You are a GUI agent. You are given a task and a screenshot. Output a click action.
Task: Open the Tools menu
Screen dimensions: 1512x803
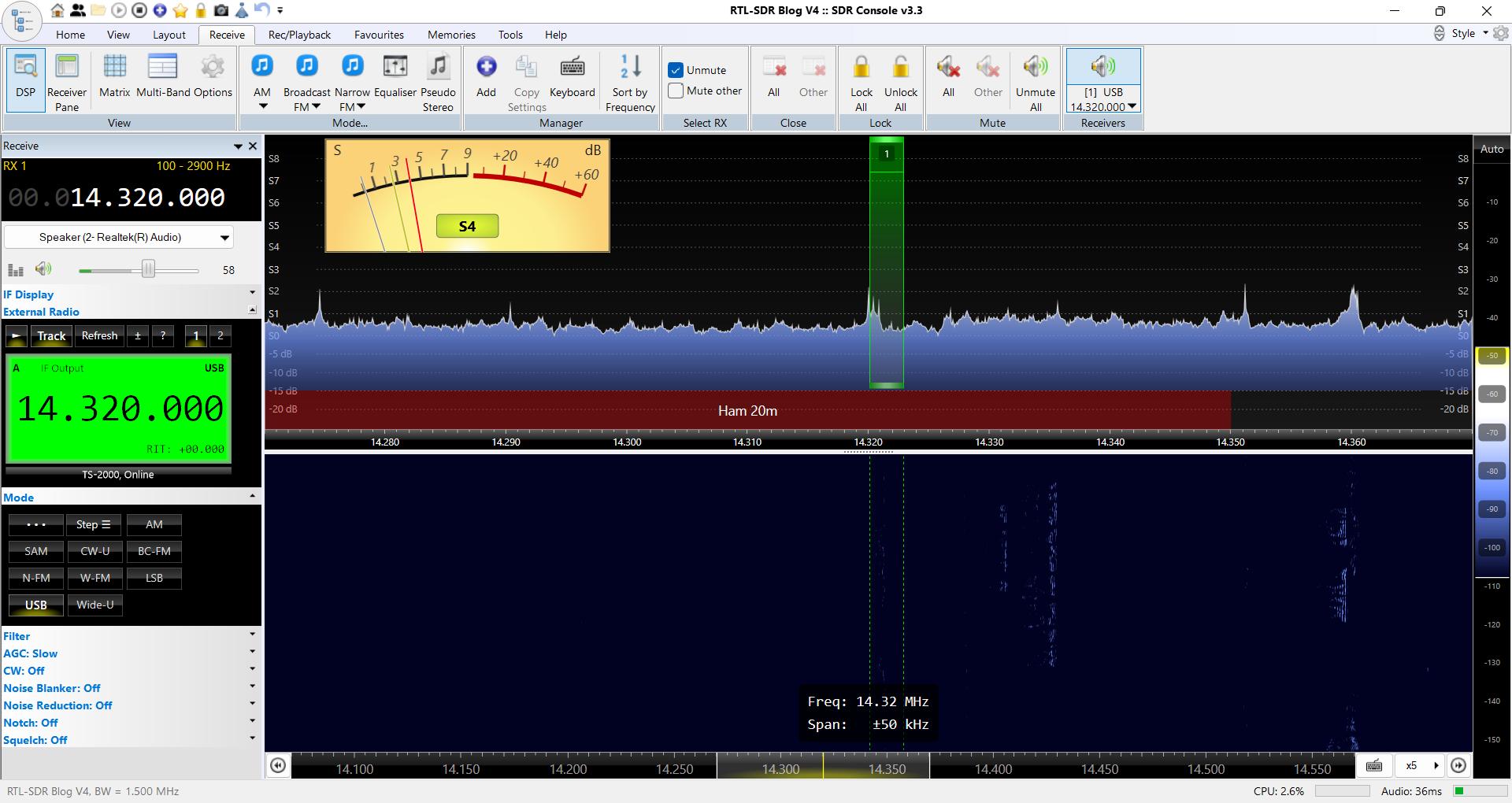coord(510,35)
